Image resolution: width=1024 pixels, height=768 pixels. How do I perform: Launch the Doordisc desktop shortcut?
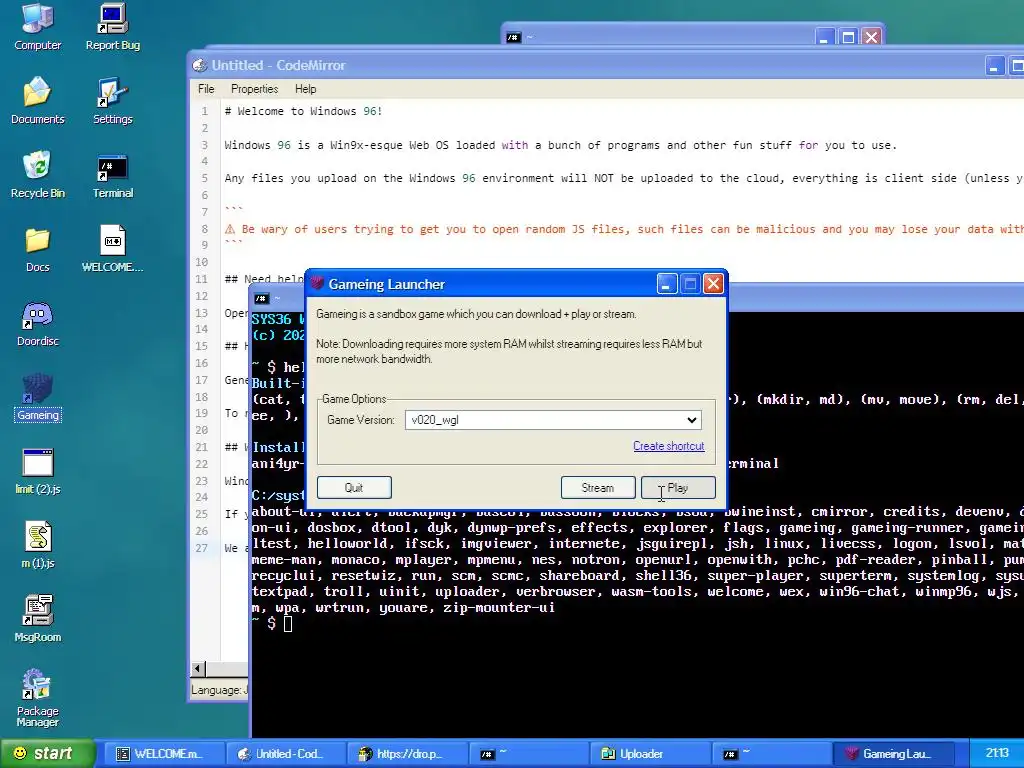[37, 323]
